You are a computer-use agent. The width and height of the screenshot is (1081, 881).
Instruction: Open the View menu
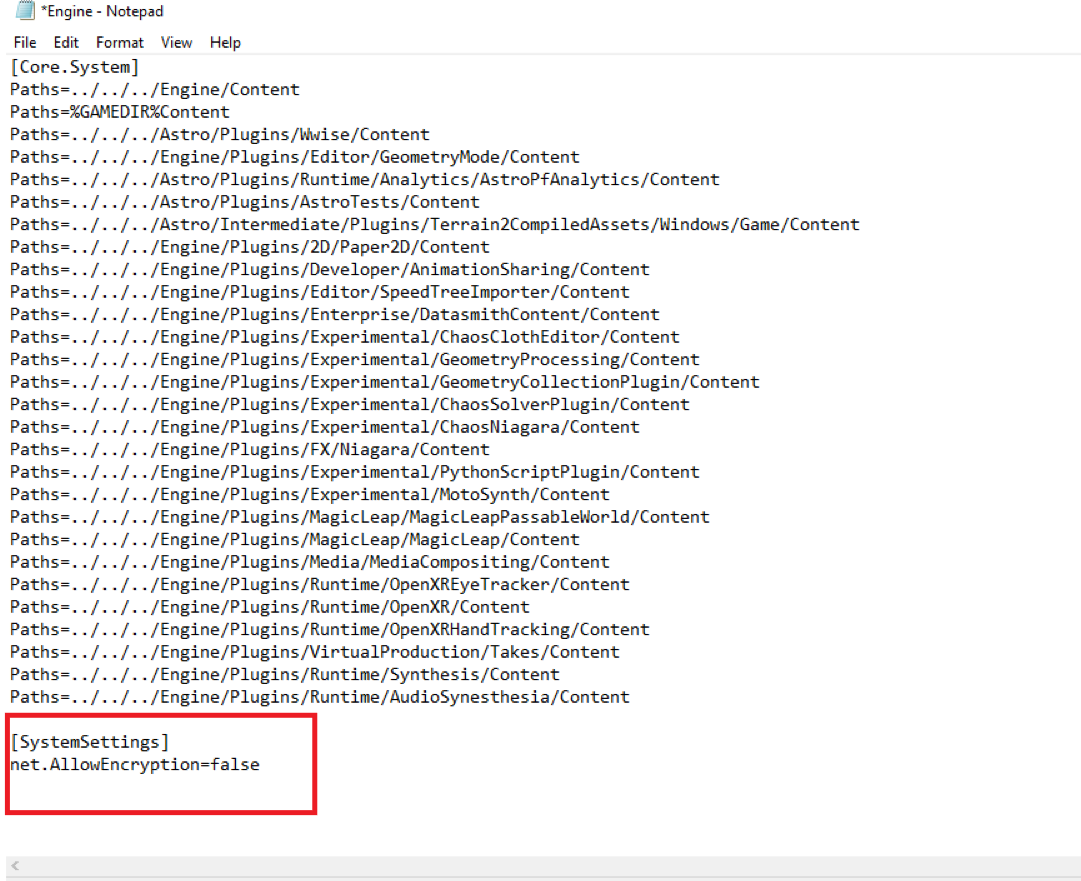176,42
